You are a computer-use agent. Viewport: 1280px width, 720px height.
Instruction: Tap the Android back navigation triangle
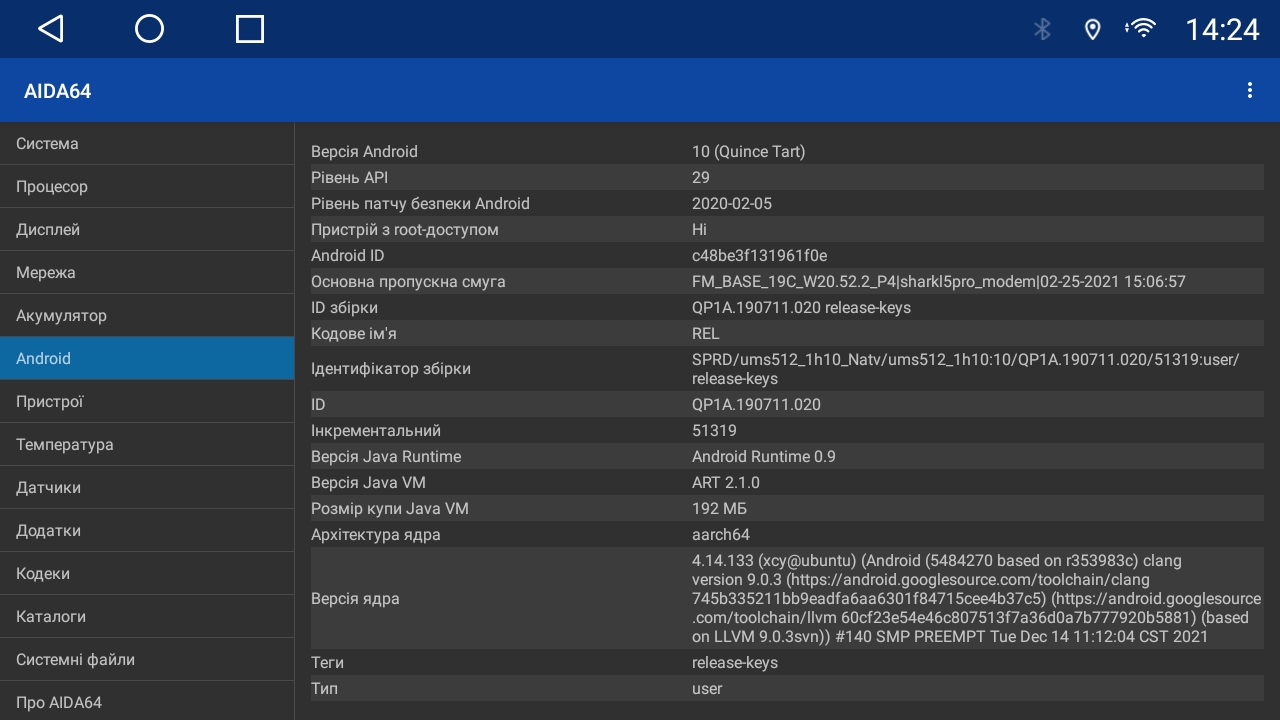51,29
